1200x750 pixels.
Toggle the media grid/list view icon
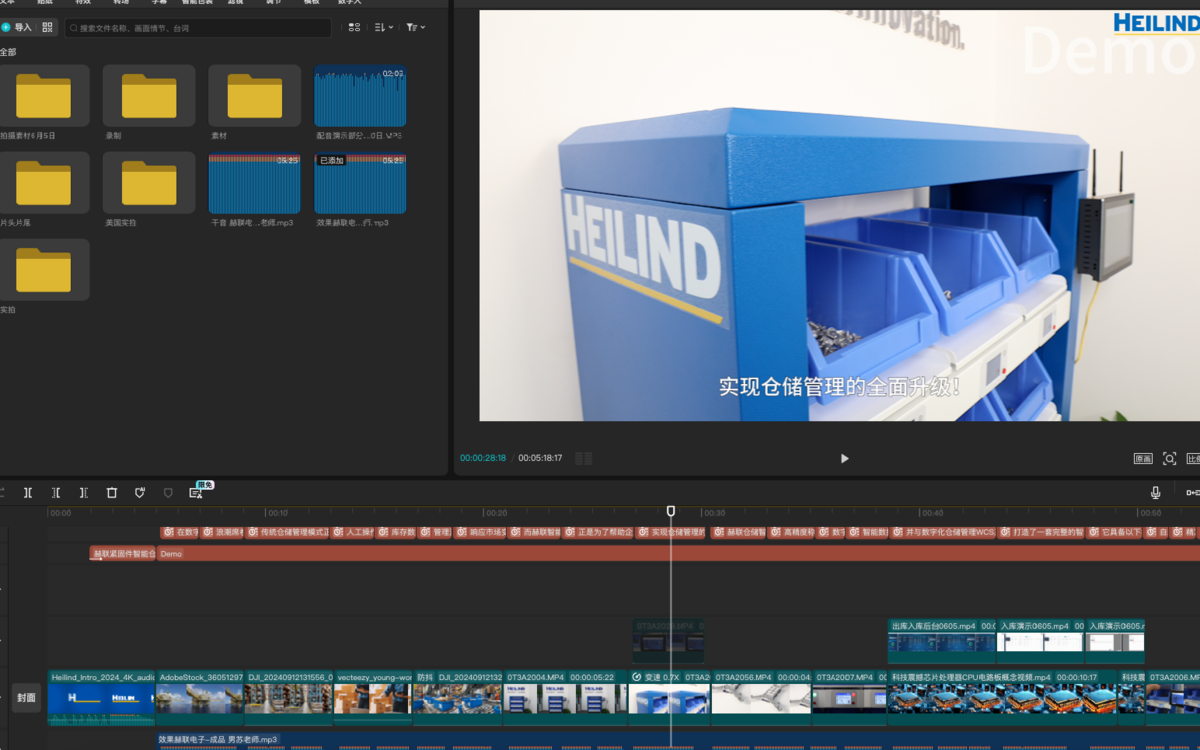point(354,28)
